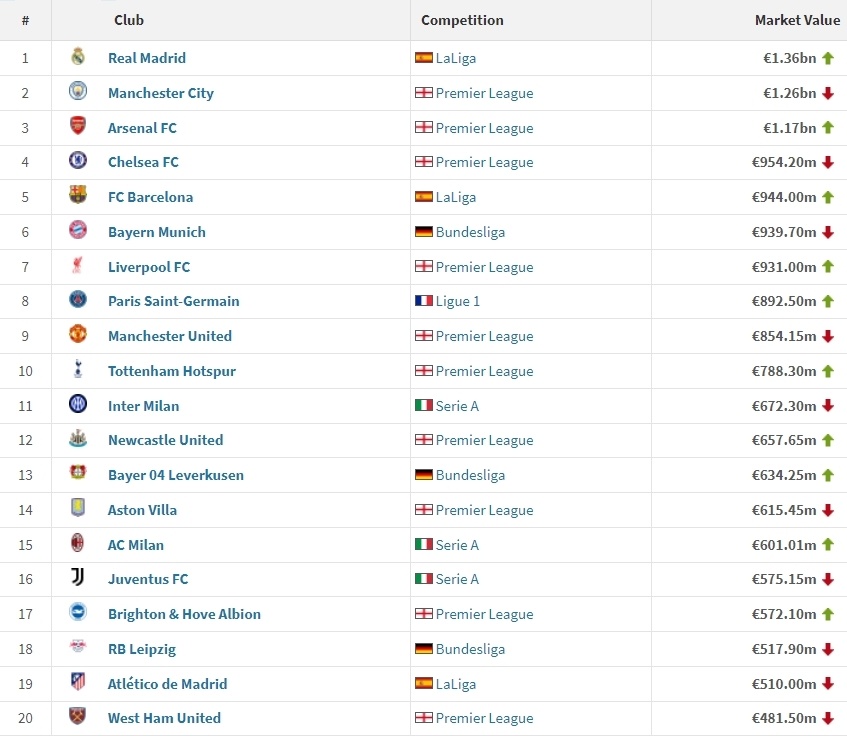Click the Inter Milan crest icon
Viewport: 847px width, 736px height.
click(x=78, y=405)
